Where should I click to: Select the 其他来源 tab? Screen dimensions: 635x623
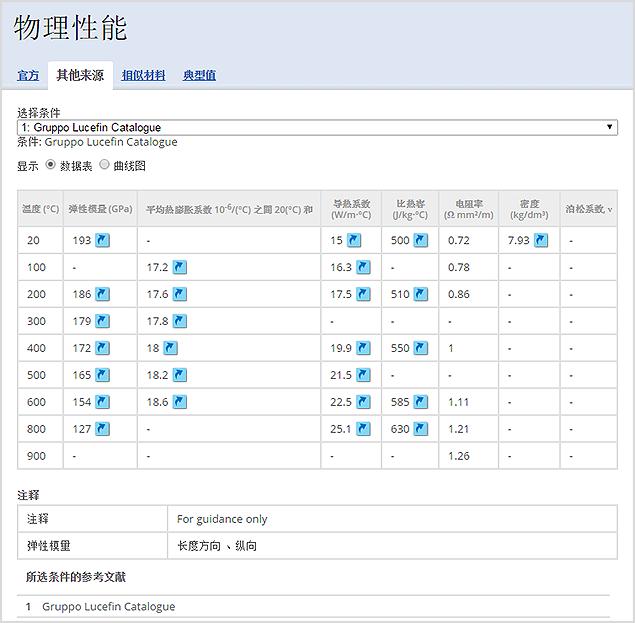click(80, 75)
